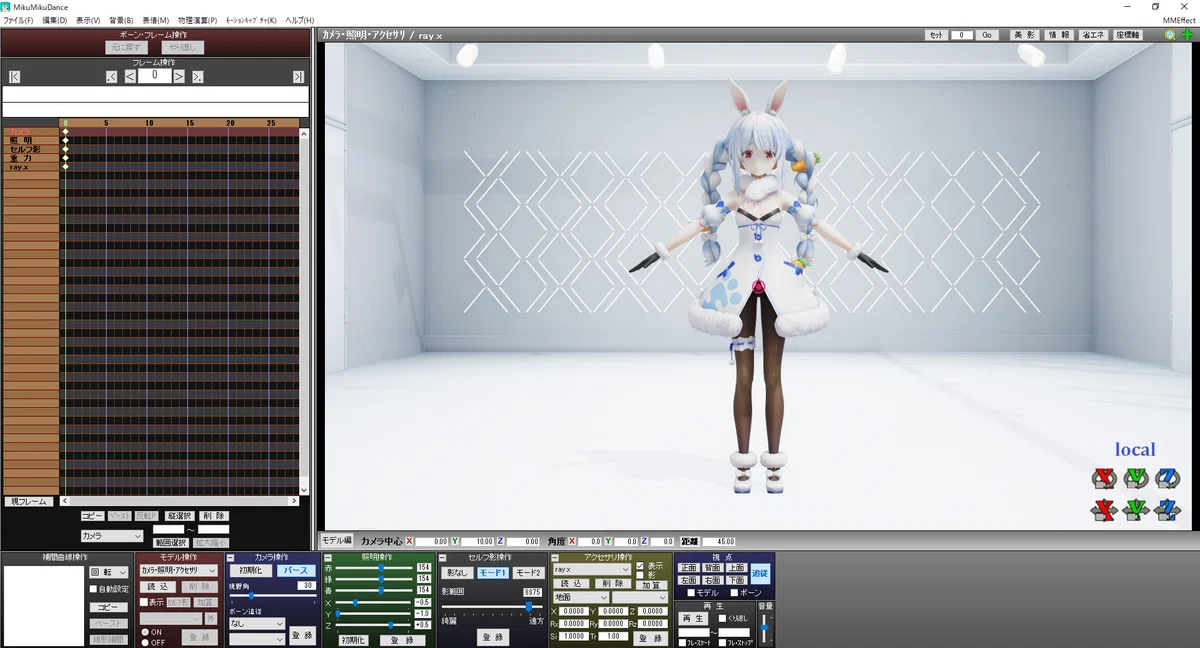Click the 再生 play button

coord(693,619)
